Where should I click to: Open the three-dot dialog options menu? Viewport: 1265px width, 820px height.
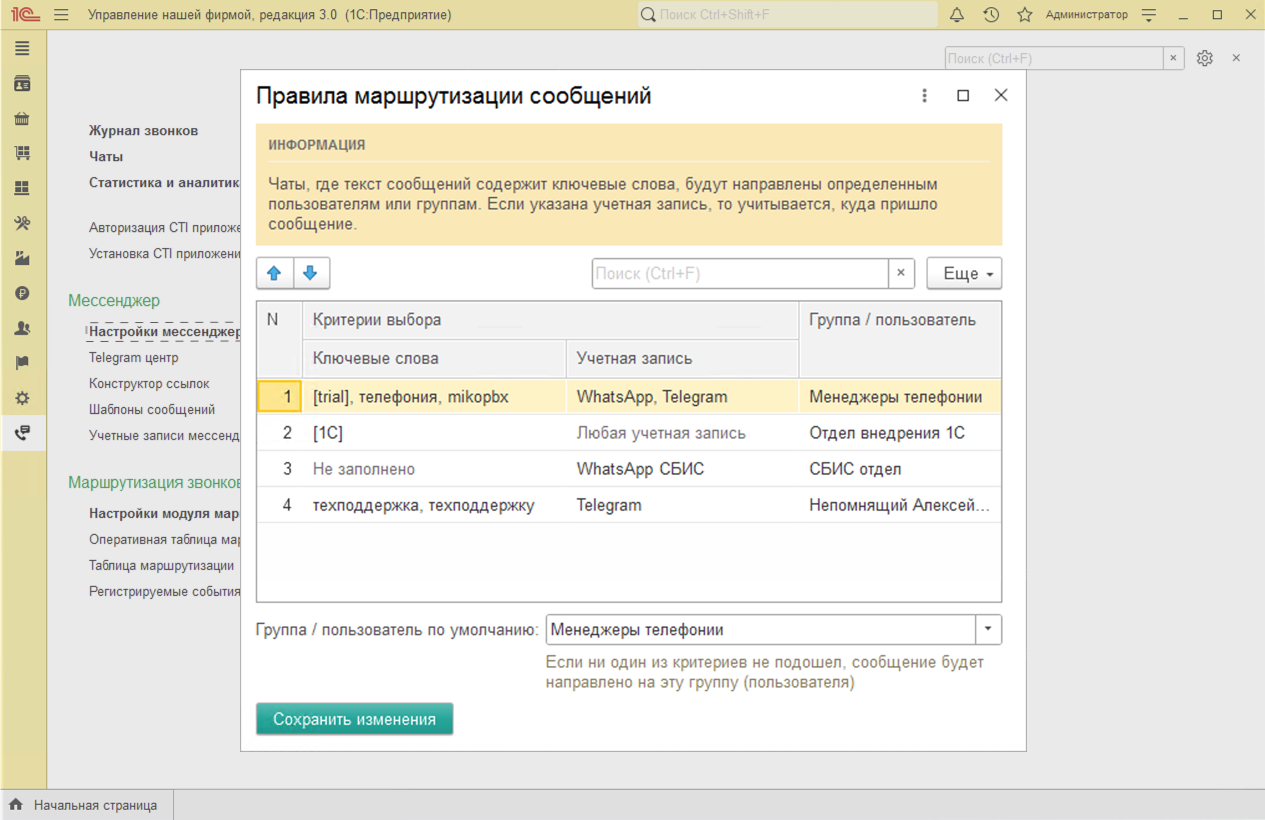click(x=924, y=96)
